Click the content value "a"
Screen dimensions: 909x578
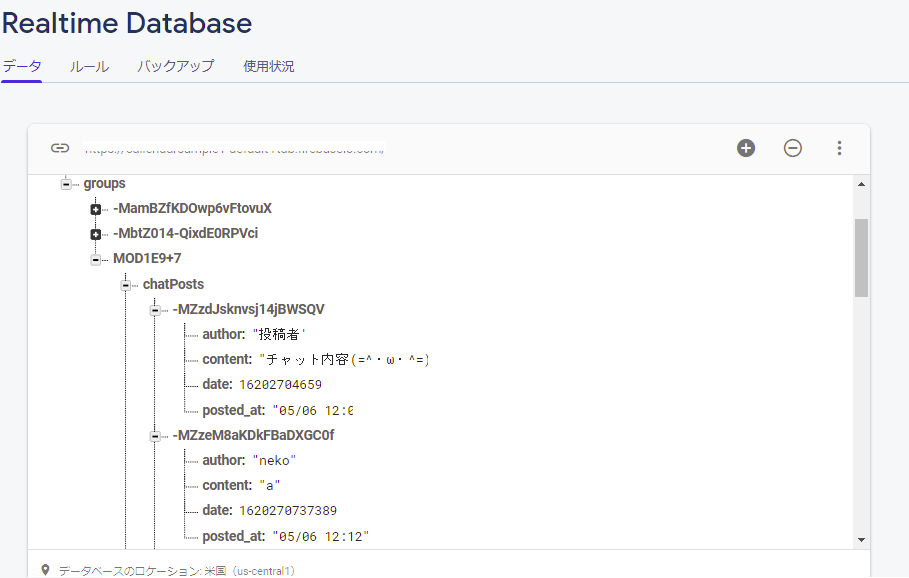(x=270, y=486)
